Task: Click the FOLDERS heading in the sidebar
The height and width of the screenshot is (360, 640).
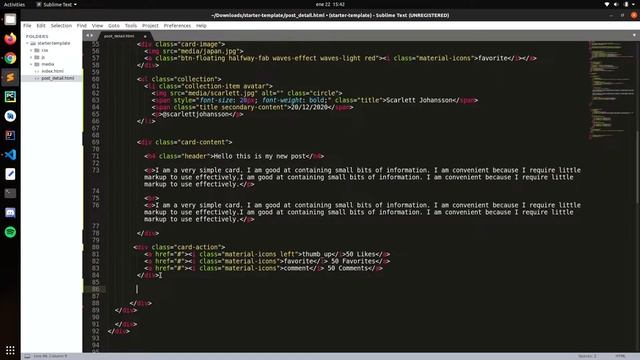Action: coord(37,36)
